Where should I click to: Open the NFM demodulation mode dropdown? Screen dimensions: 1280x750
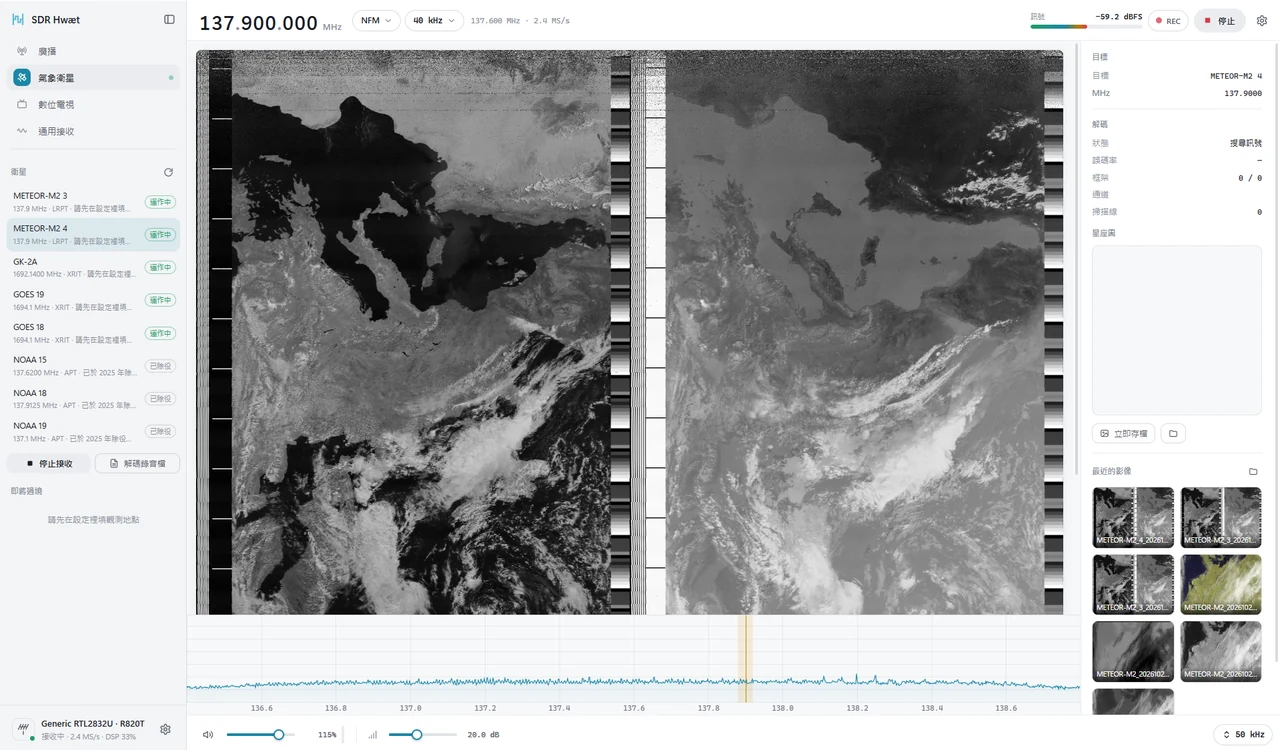[376, 21]
